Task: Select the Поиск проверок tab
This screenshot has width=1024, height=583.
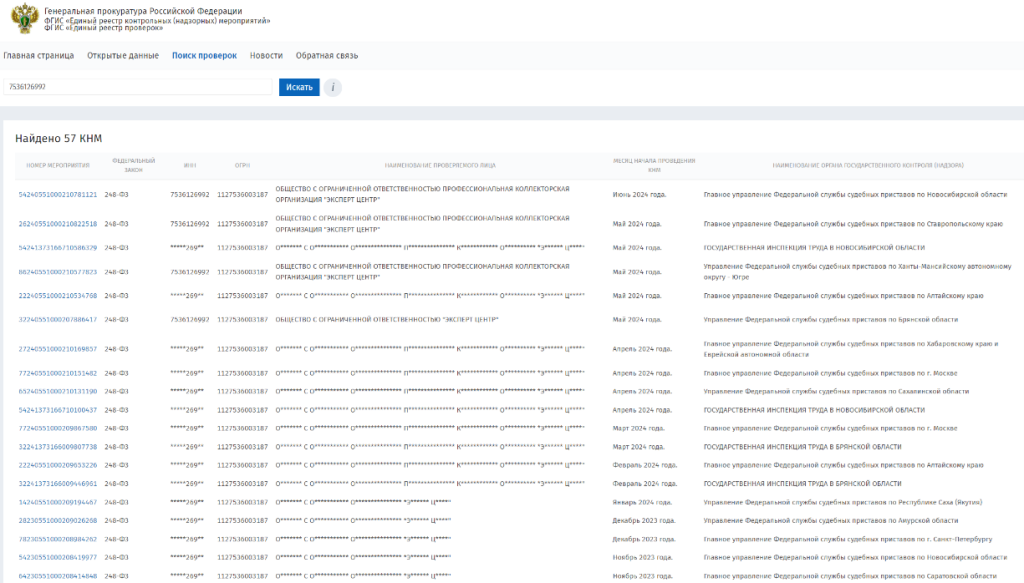Action: 204,56
